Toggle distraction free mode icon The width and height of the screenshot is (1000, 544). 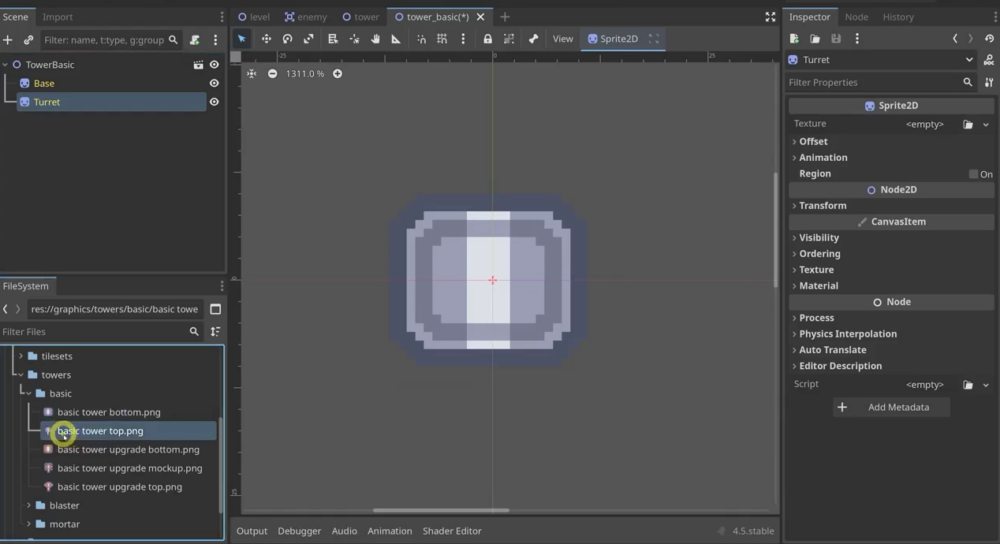(770, 17)
